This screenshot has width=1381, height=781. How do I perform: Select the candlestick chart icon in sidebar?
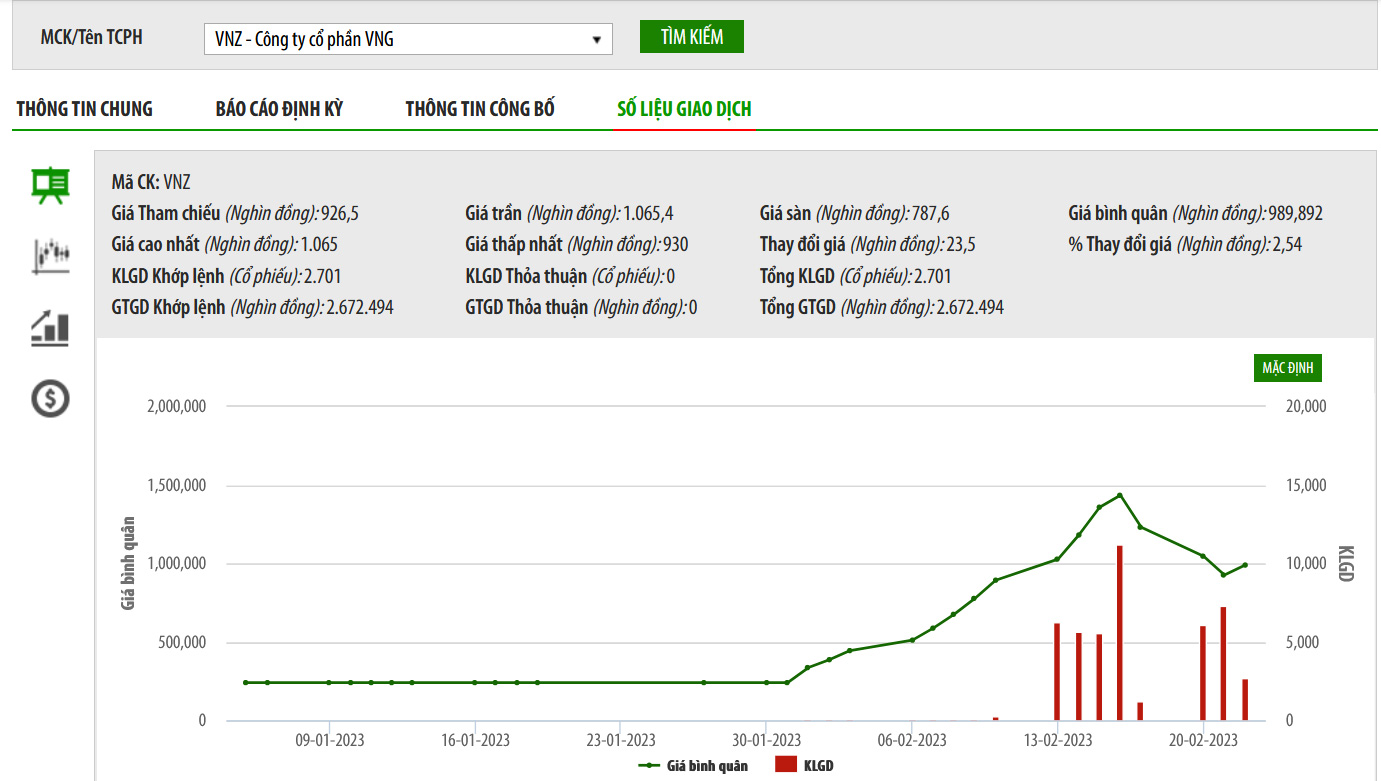pos(50,256)
